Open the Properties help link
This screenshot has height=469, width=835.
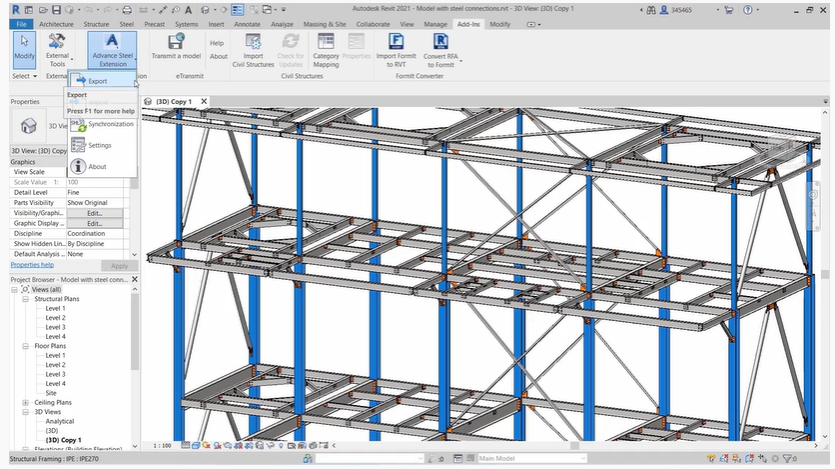pyautogui.click(x=34, y=265)
